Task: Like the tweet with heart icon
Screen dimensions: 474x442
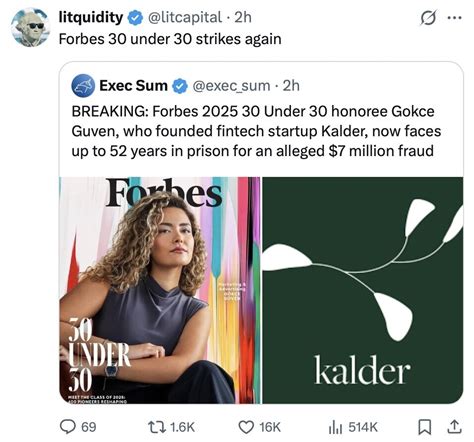Action: coord(246,427)
